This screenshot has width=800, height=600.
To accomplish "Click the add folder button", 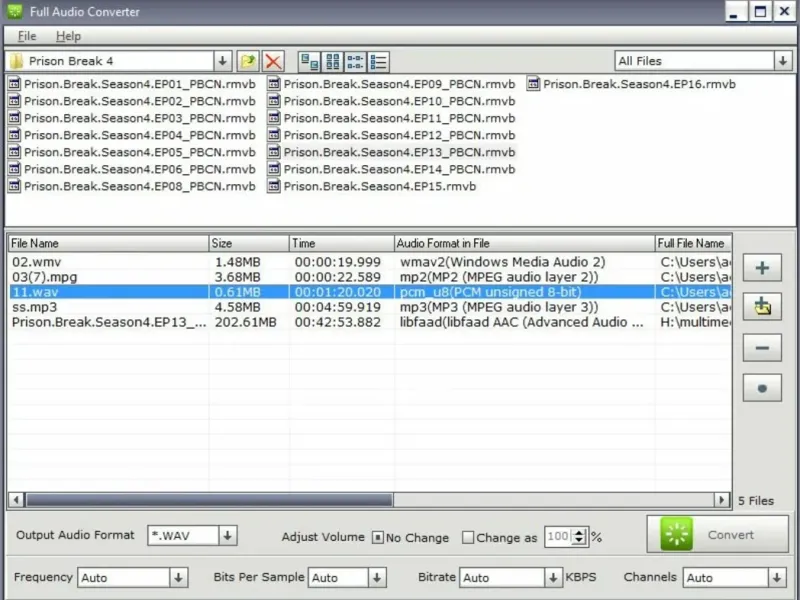I will [762, 307].
